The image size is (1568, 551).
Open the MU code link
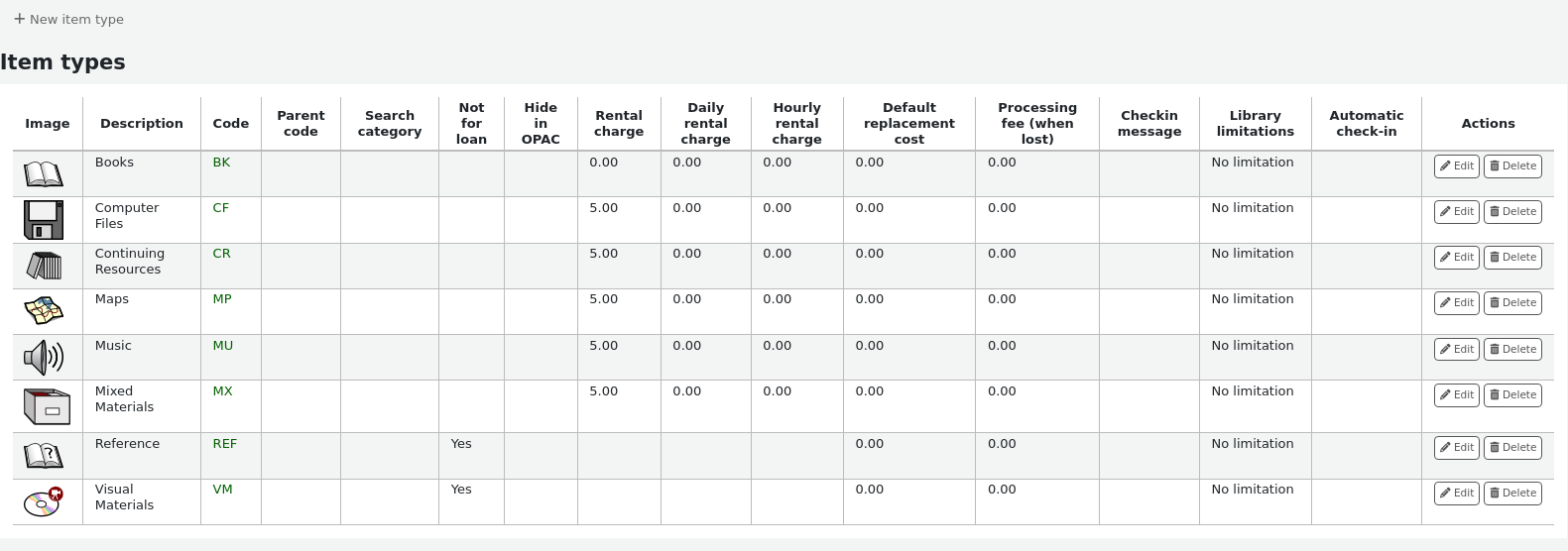coord(223,346)
